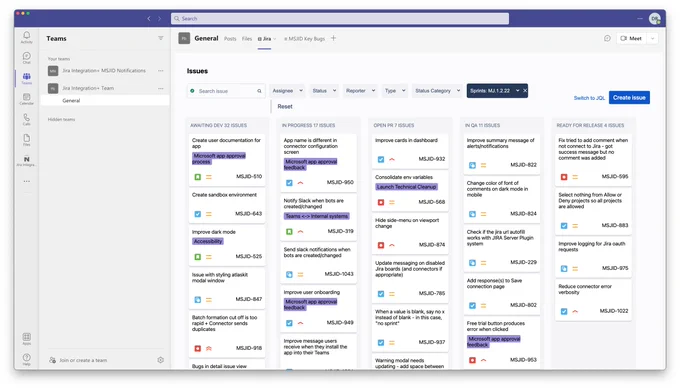680x389 pixels.
Task: Select the Jira Integration+ Team
Action: click(x=88, y=88)
